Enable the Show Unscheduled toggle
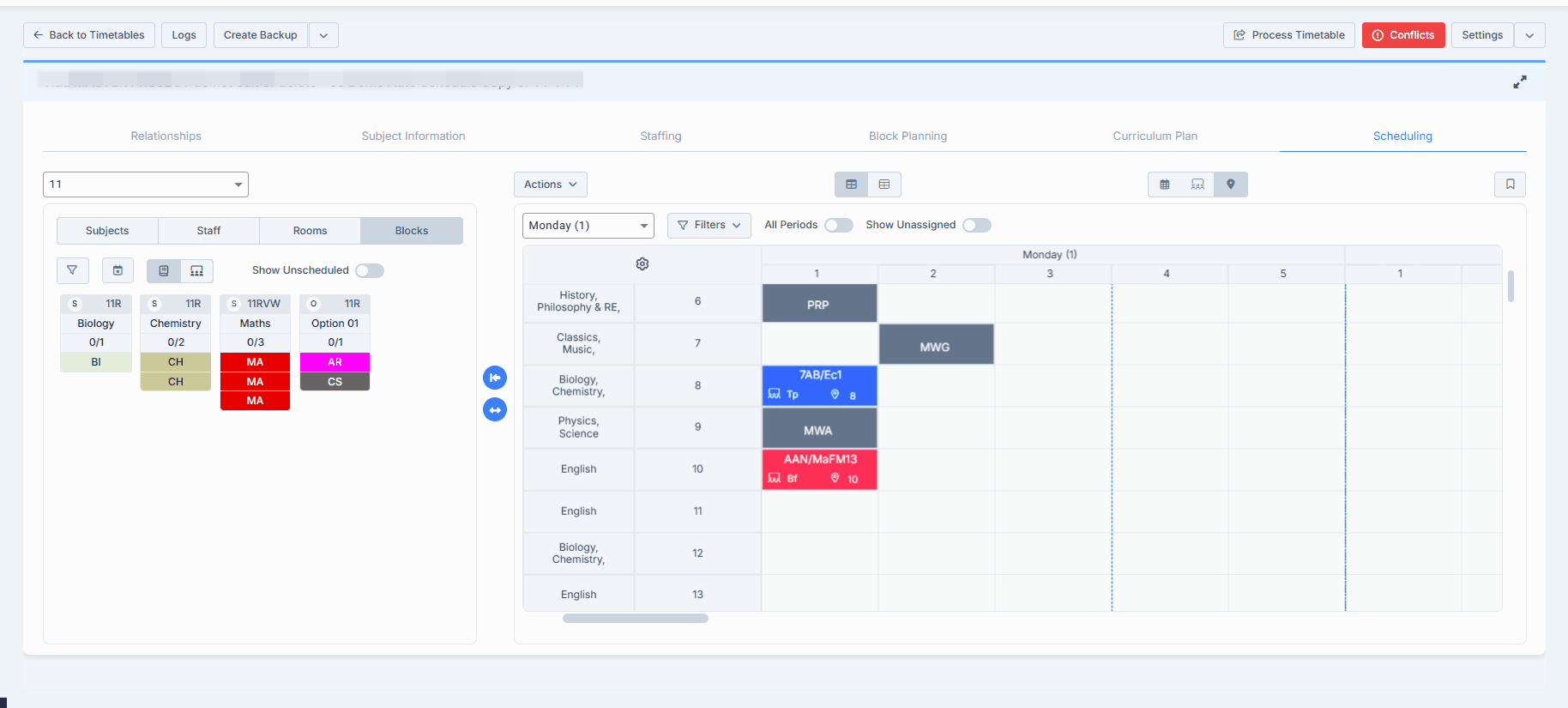Screen dimensions: 1568x708 click(370, 270)
